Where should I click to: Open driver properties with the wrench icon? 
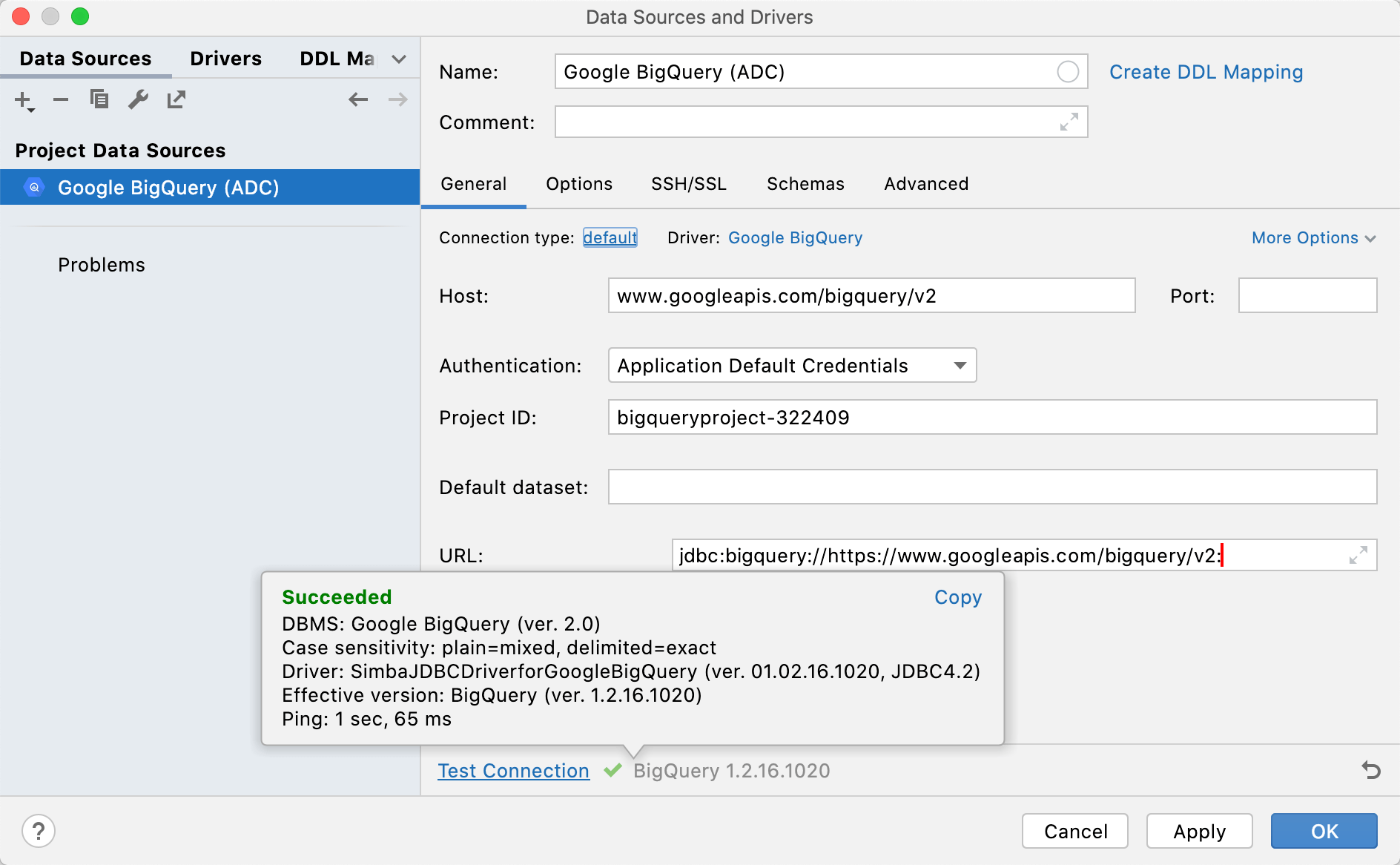[x=138, y=99]
